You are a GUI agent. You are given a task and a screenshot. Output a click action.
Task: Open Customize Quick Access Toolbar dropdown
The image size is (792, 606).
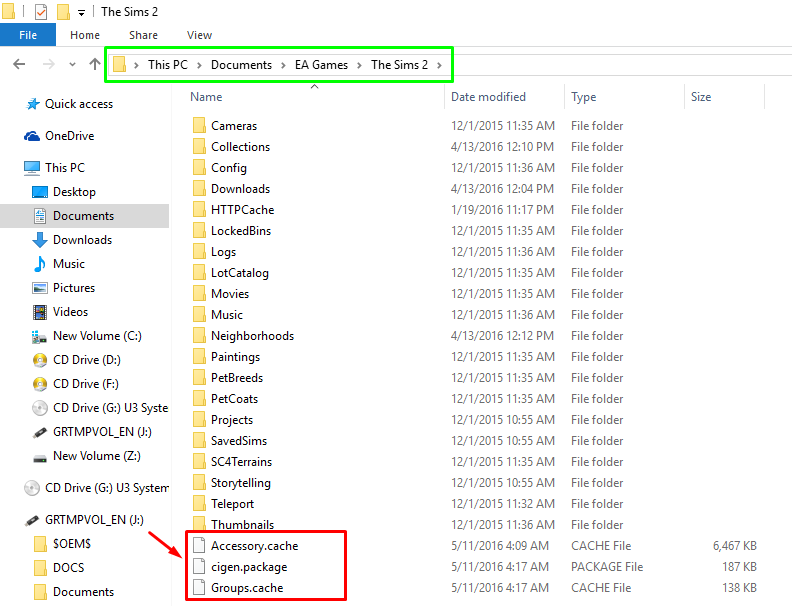click(81, 13)
